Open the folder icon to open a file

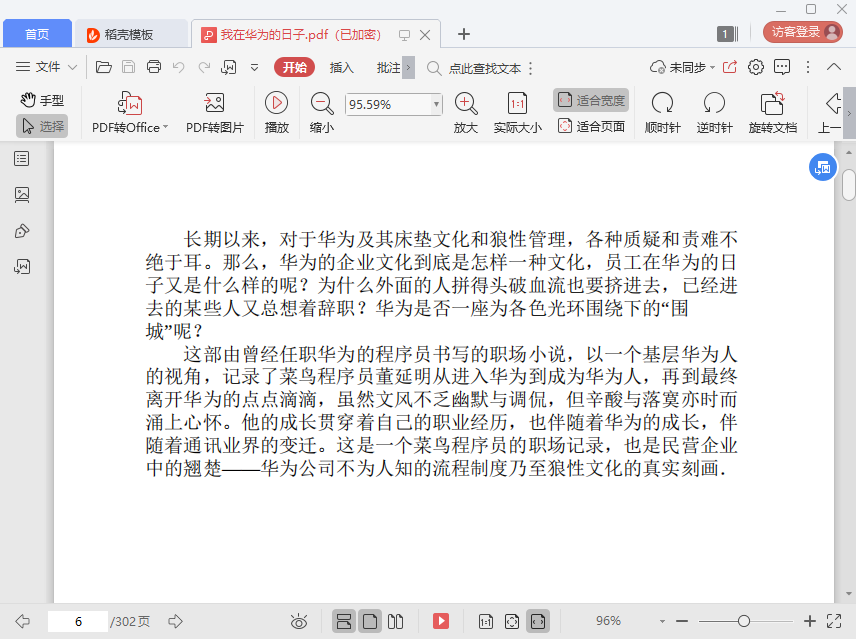[104, 67]
